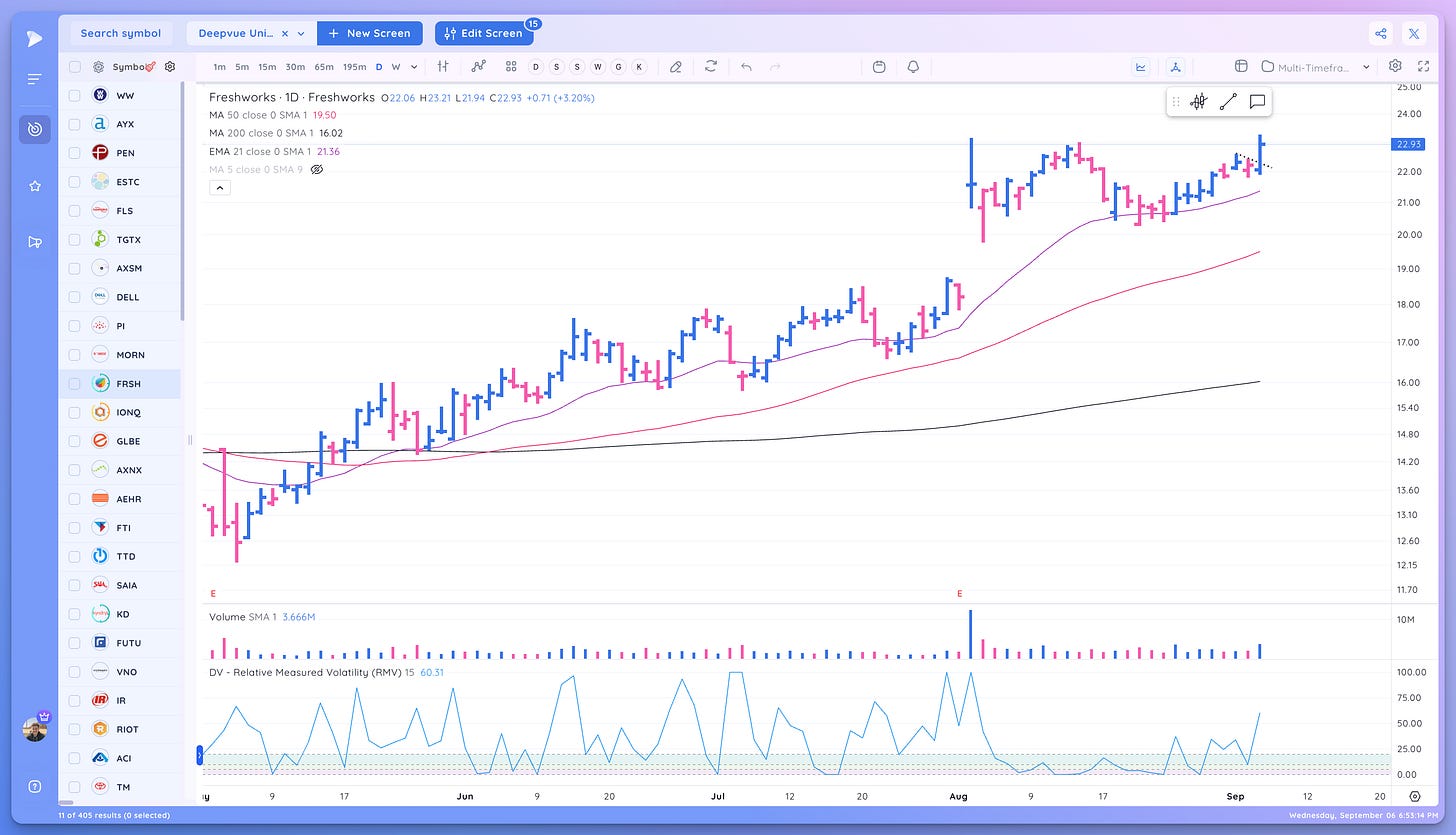Click the three-node branch panel icon
1456x835 pixels.
[1176, 66]
